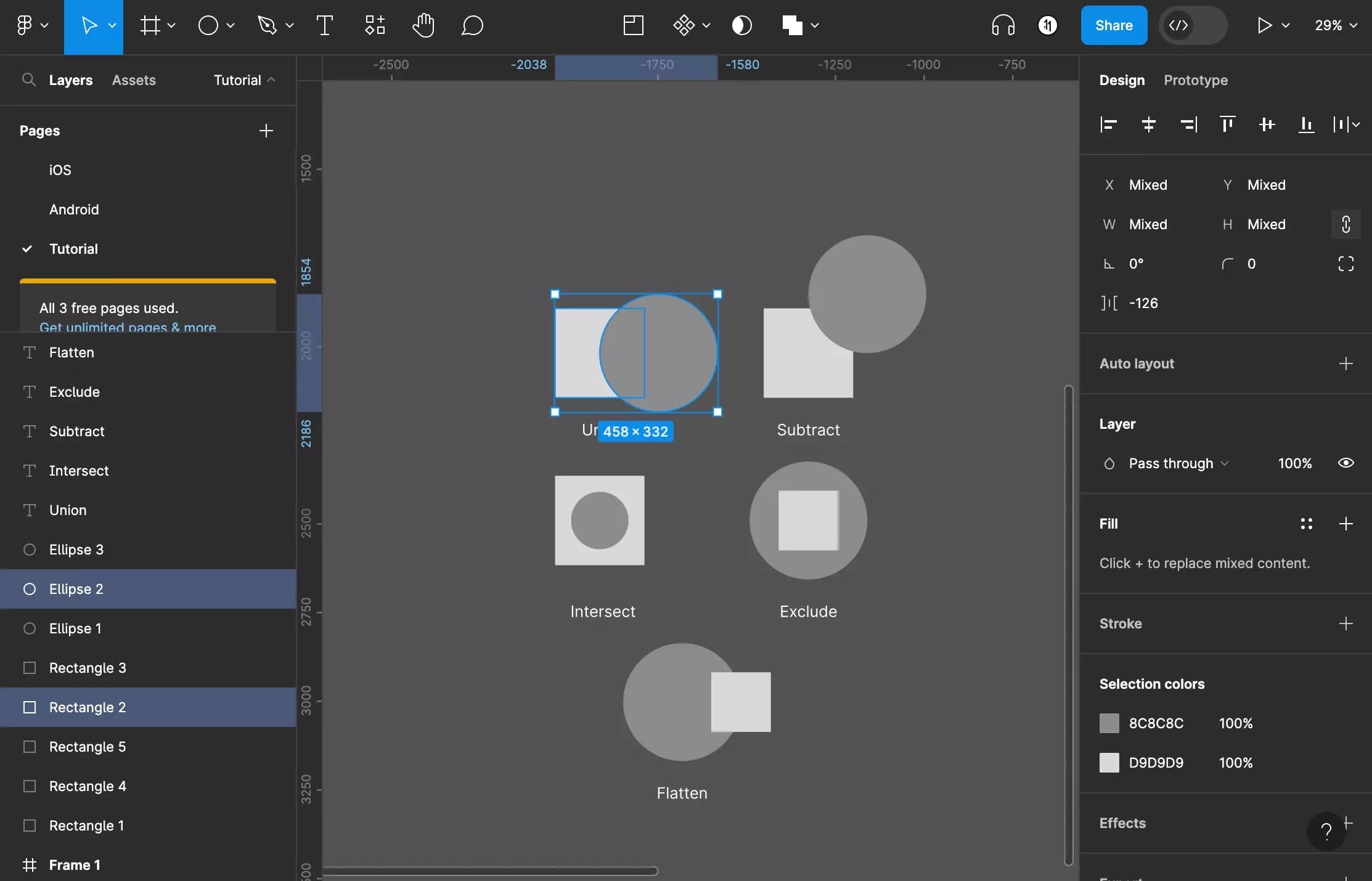Select the Text tool in toolbar
The width and height of the screenshot is (1372, 881).
point(324,26)
